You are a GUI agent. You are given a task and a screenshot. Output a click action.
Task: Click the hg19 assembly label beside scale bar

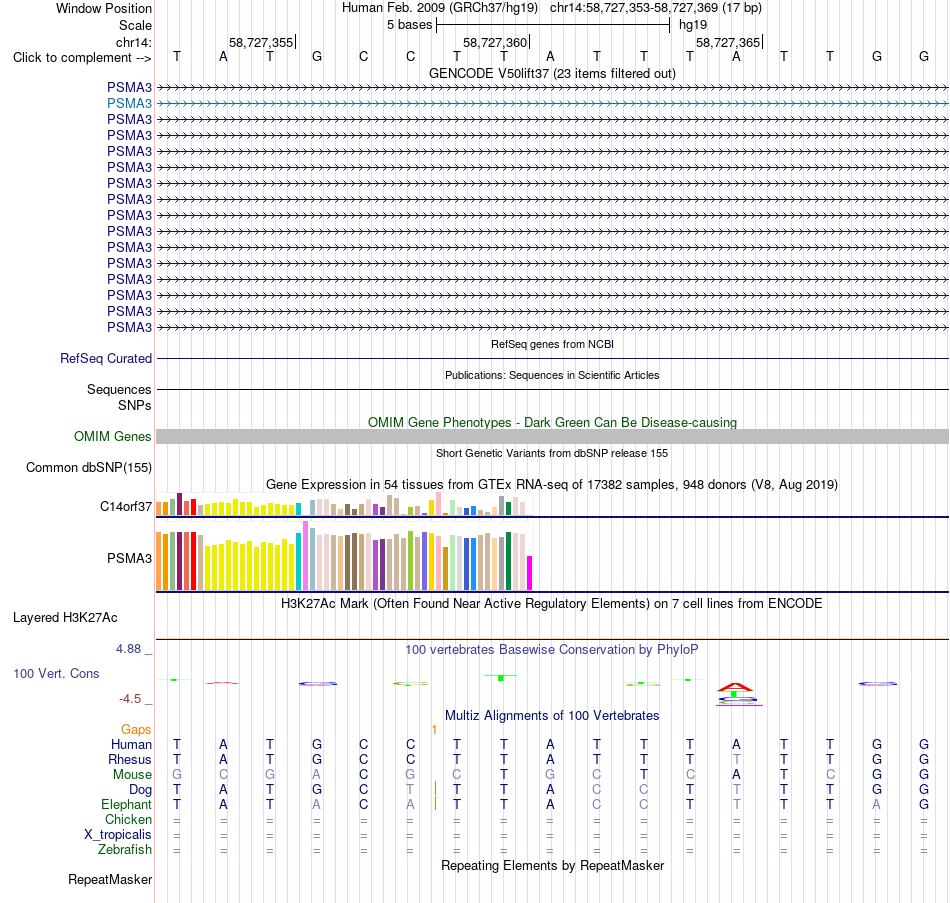(x=693, y=25)
